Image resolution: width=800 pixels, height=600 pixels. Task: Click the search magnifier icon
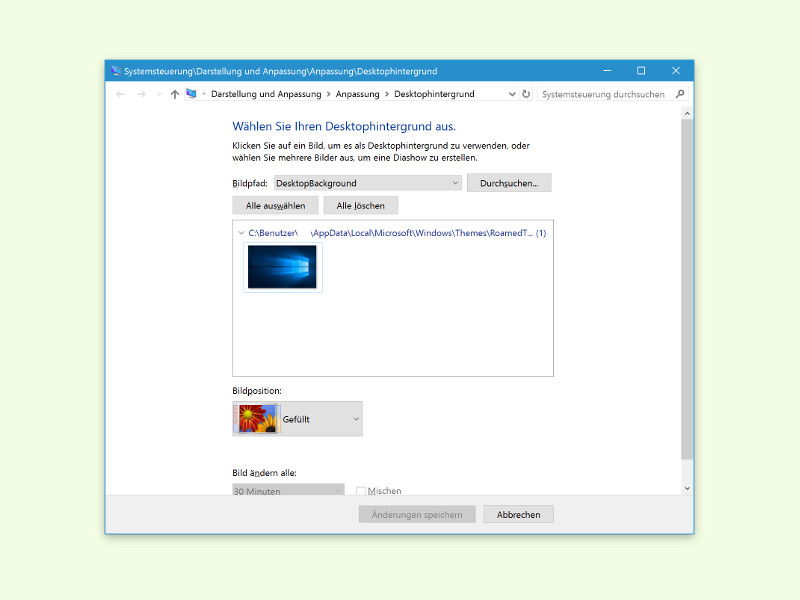pos(680,94)
